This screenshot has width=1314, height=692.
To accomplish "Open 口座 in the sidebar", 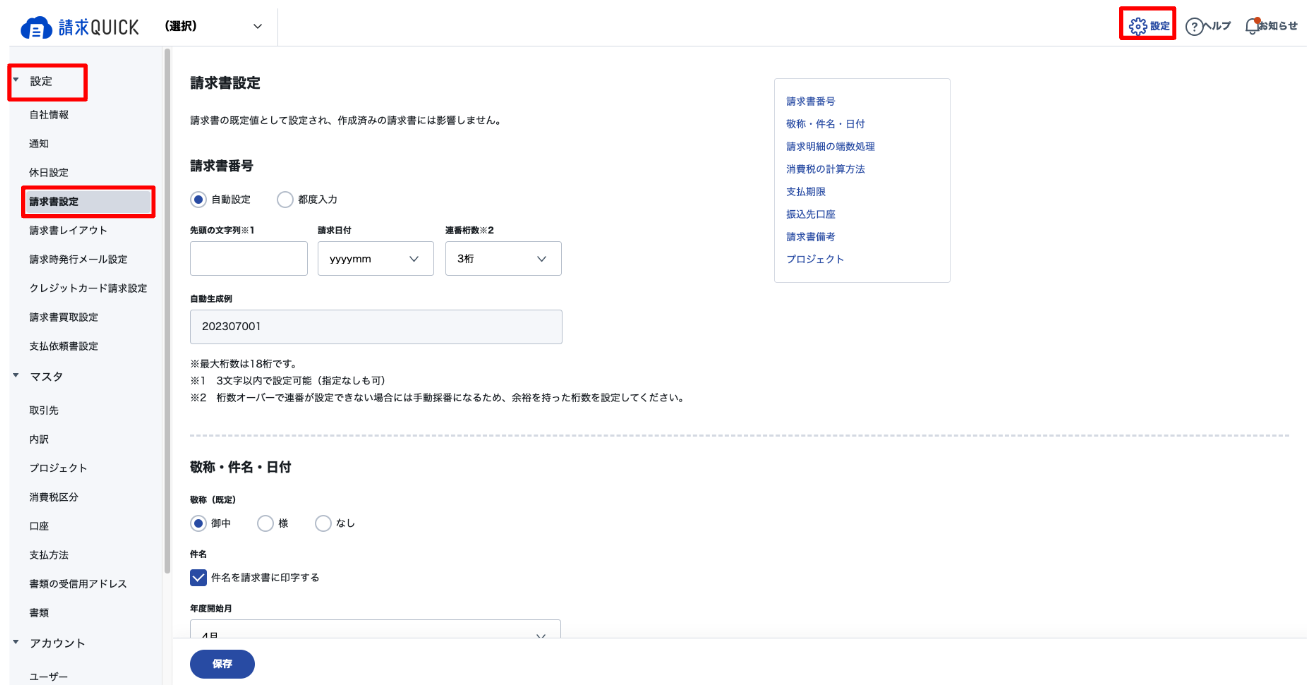I will tap(39, 526).
